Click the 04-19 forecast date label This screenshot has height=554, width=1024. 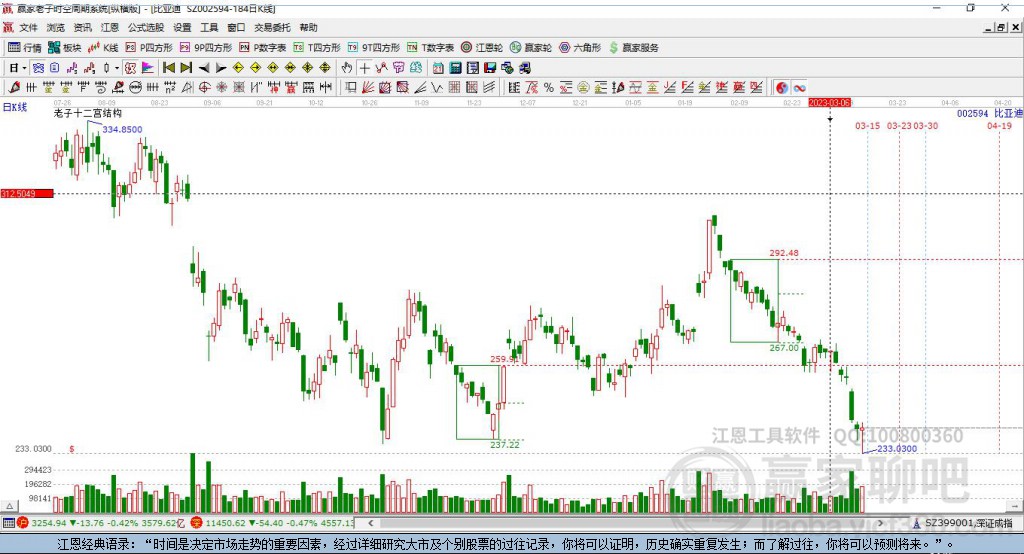[x=999, y=125]
